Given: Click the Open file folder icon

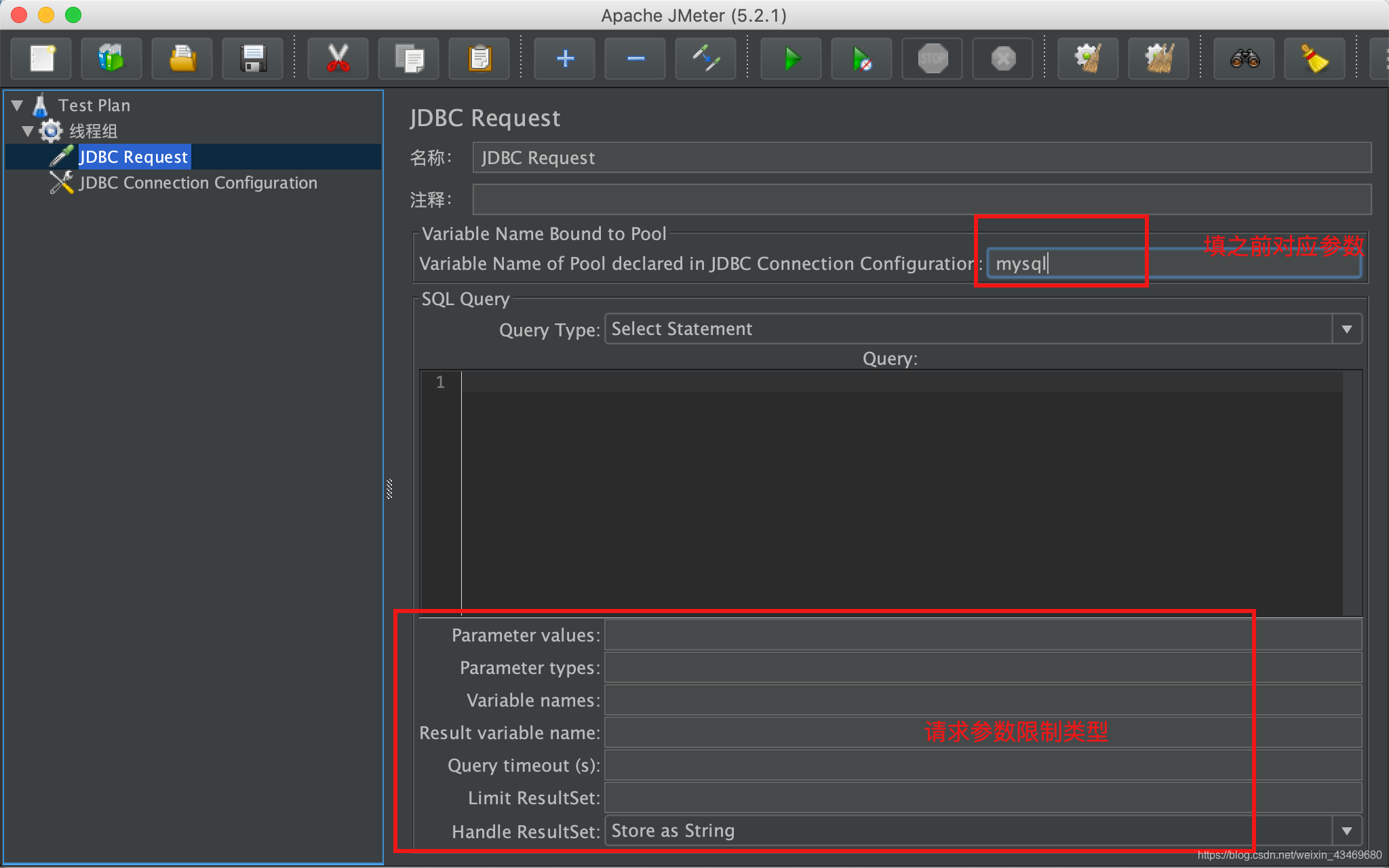Looking at the screenshot, I should click(182, 59).
